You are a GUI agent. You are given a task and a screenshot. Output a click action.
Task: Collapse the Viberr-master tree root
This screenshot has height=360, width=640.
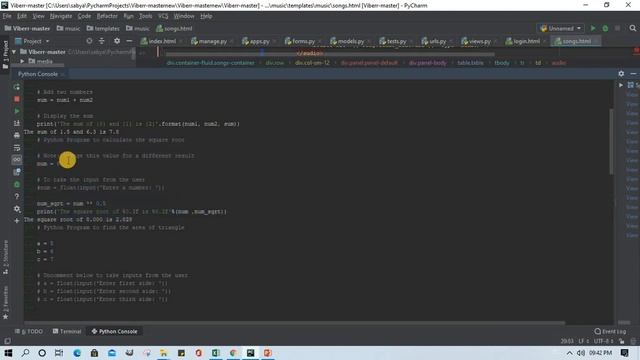coord(14,52)
